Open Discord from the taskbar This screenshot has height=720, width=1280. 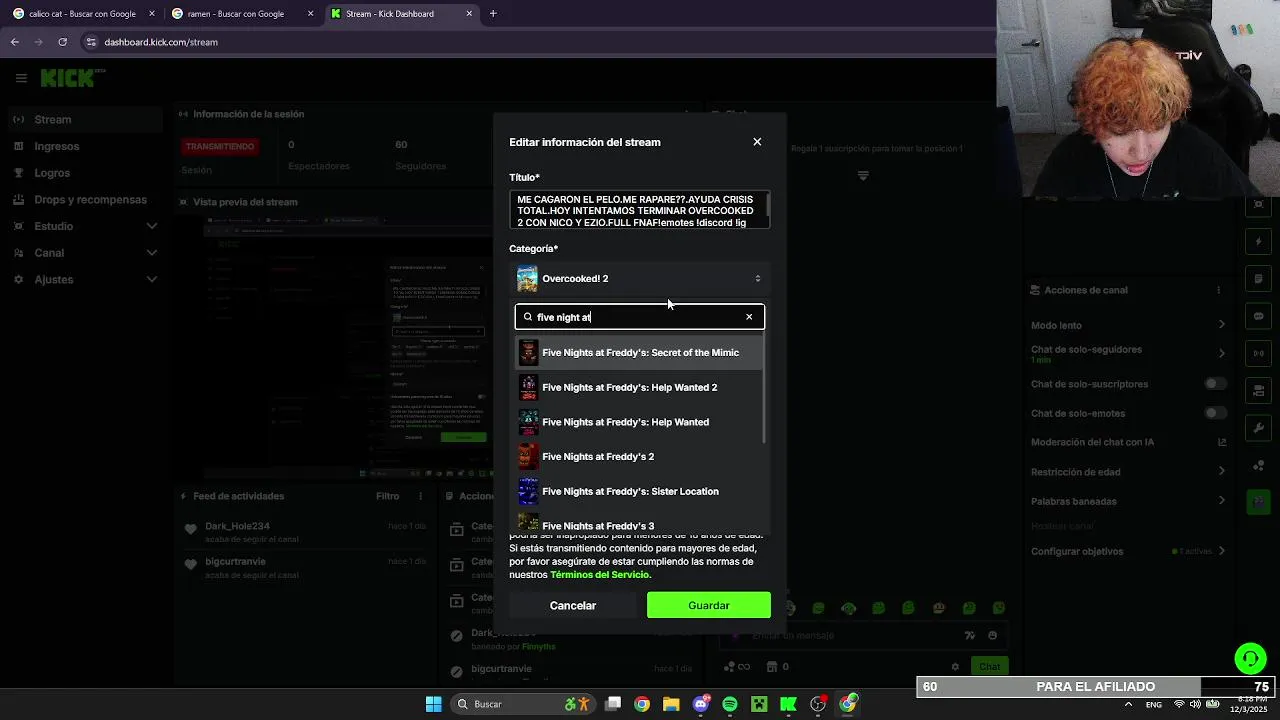[x=701, y=704]
